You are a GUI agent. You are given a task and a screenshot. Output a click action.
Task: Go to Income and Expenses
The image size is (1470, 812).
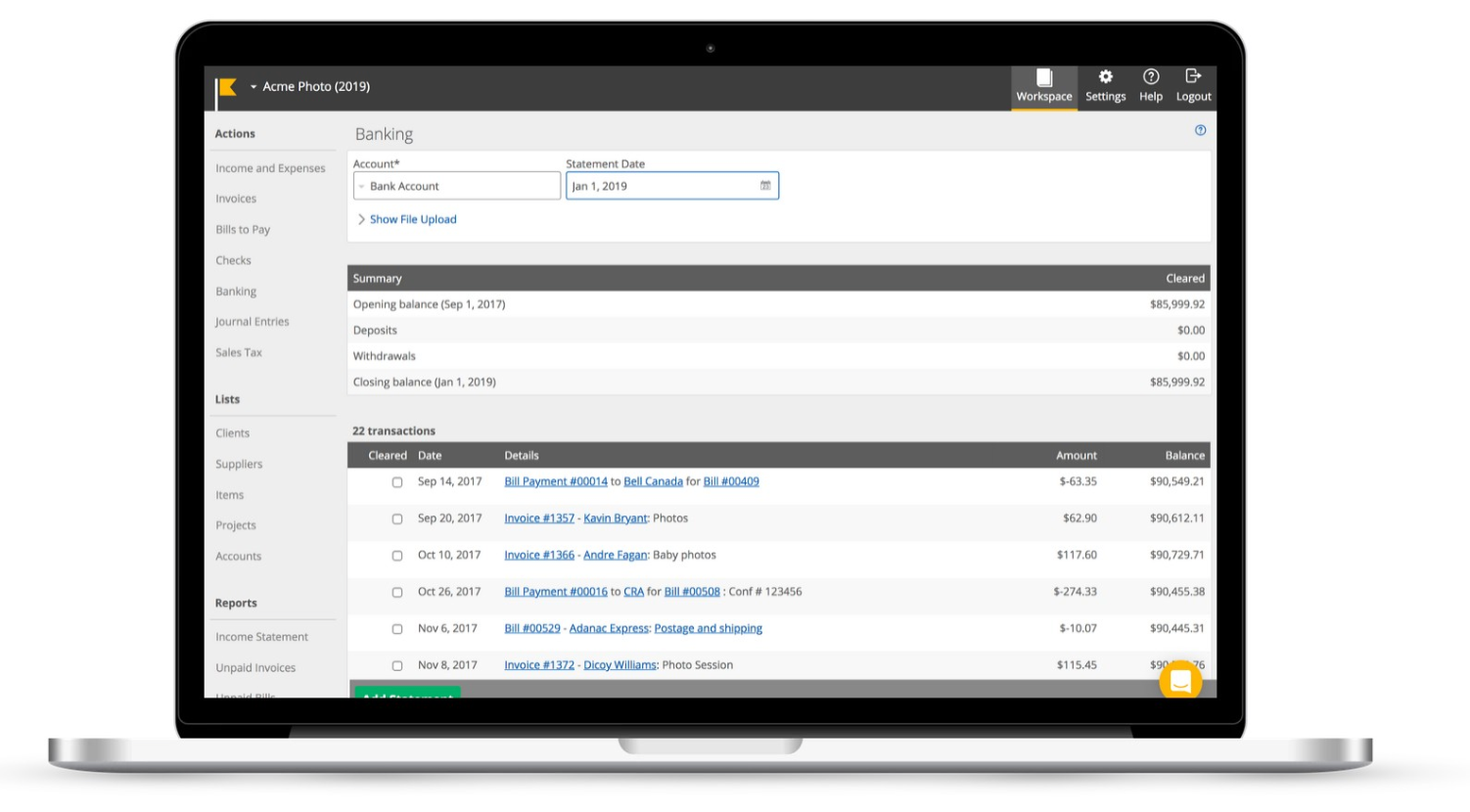point(270,168)
